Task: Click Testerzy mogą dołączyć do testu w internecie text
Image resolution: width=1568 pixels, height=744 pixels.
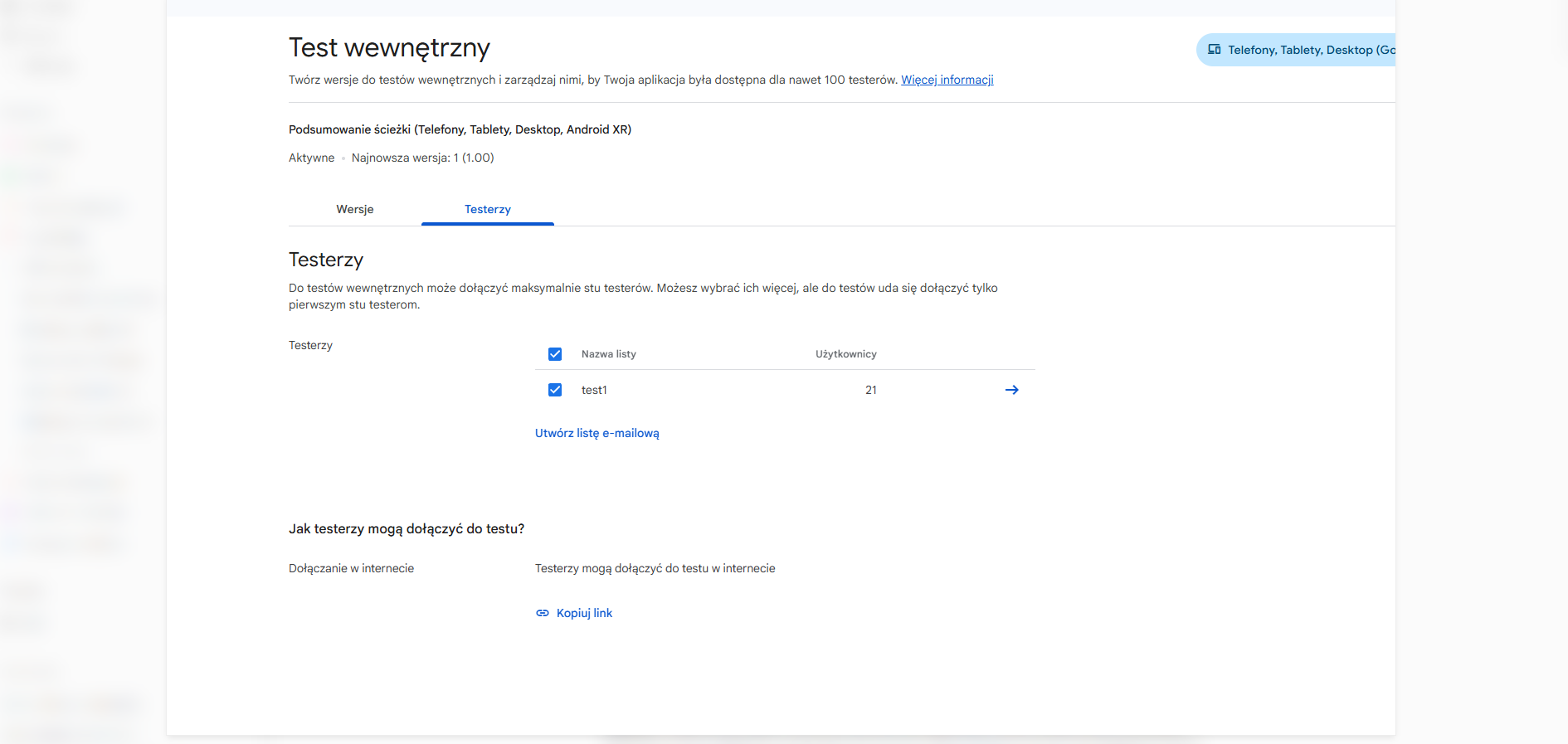Action: [x=655, y=568]
